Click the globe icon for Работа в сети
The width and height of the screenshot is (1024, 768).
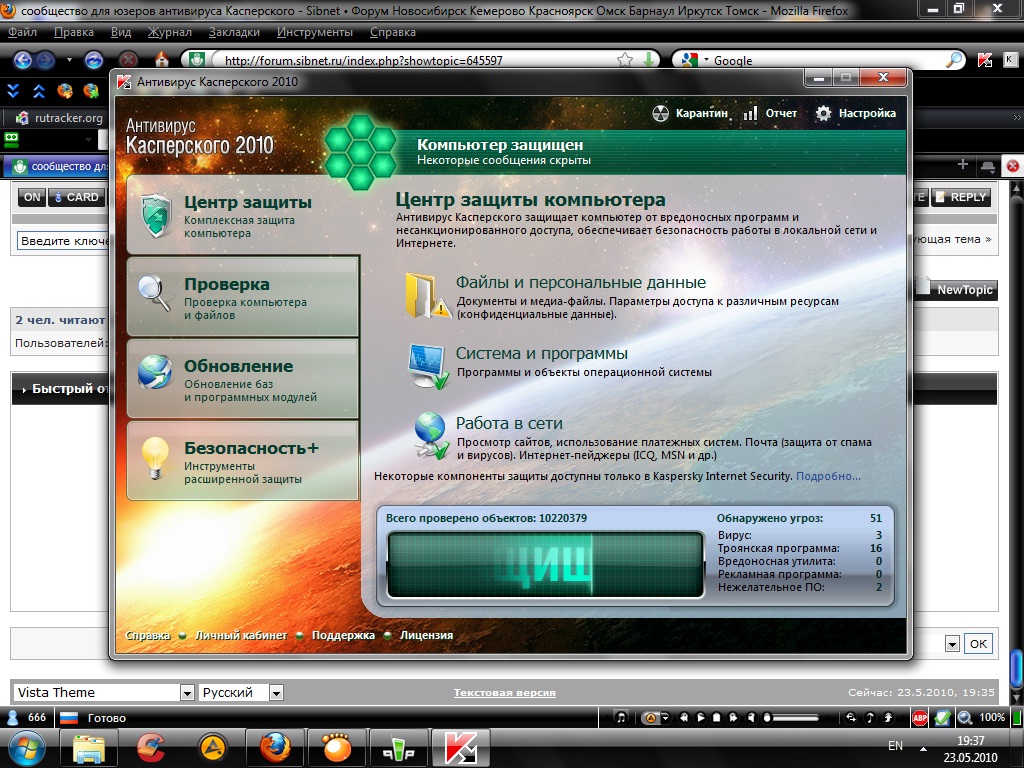(x=431, y=436)
